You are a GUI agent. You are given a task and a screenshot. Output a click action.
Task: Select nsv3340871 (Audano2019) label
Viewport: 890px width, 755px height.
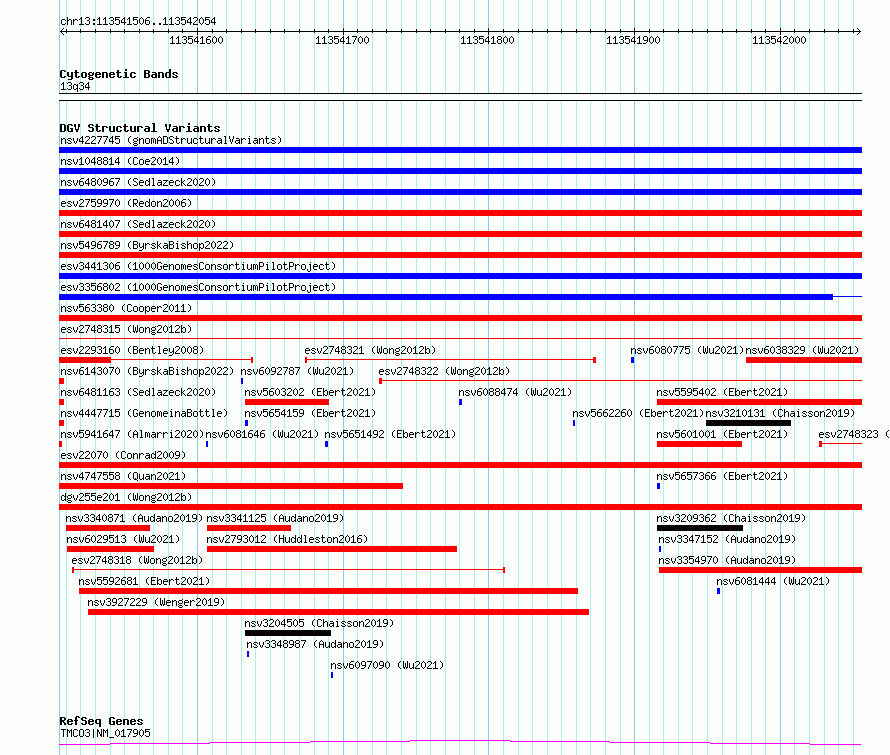click(134, 518)
